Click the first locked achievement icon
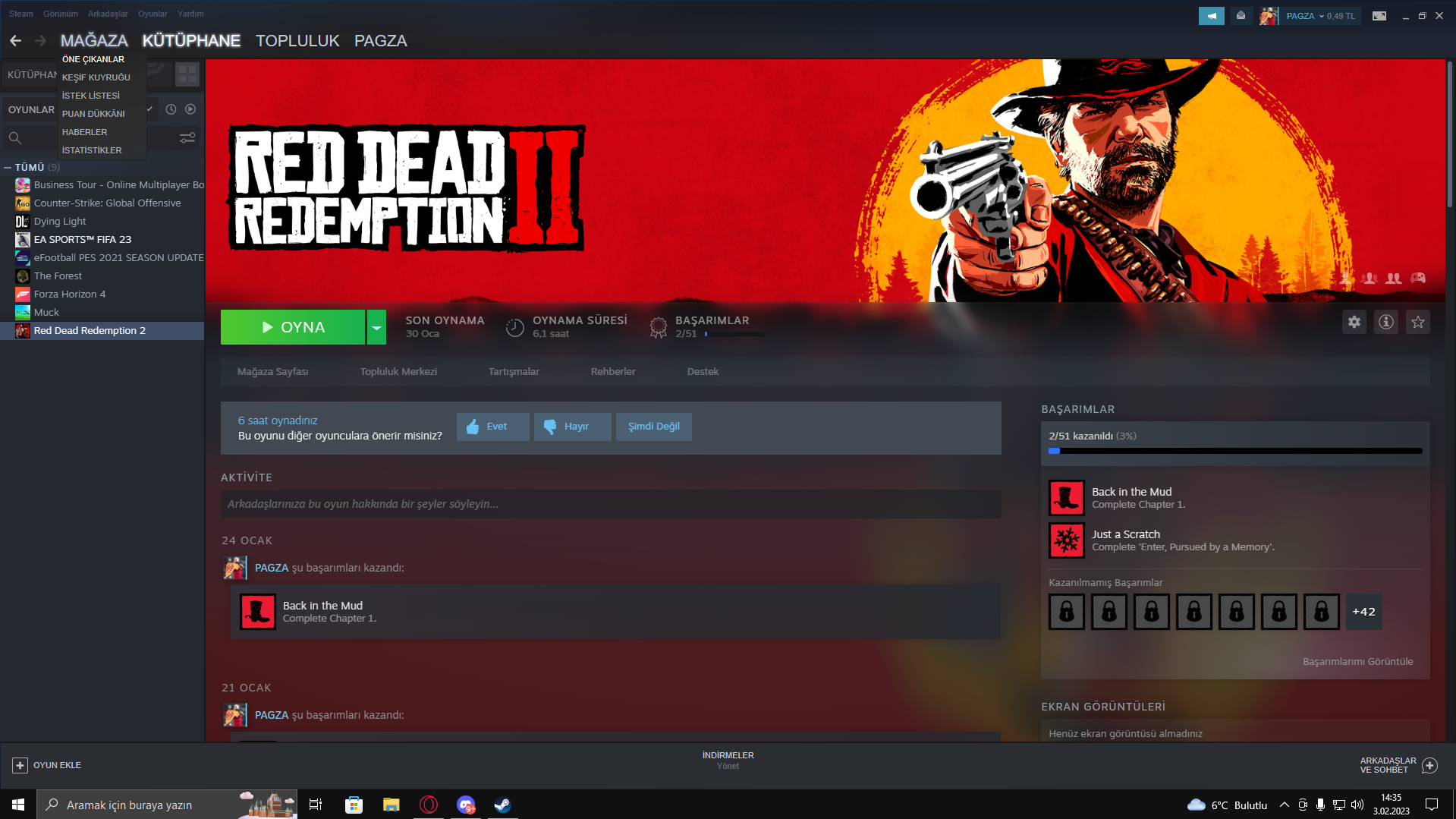The image size is (1456, 819). [1066, 612]
